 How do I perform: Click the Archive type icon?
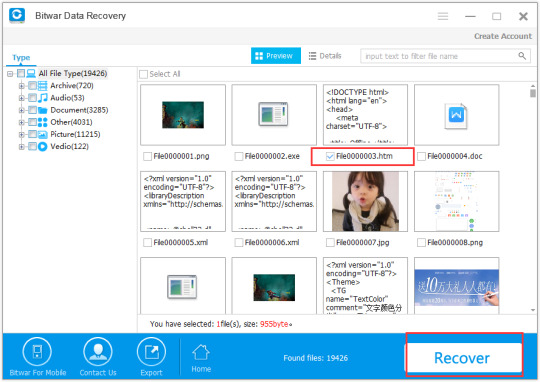tap(42, 86)
